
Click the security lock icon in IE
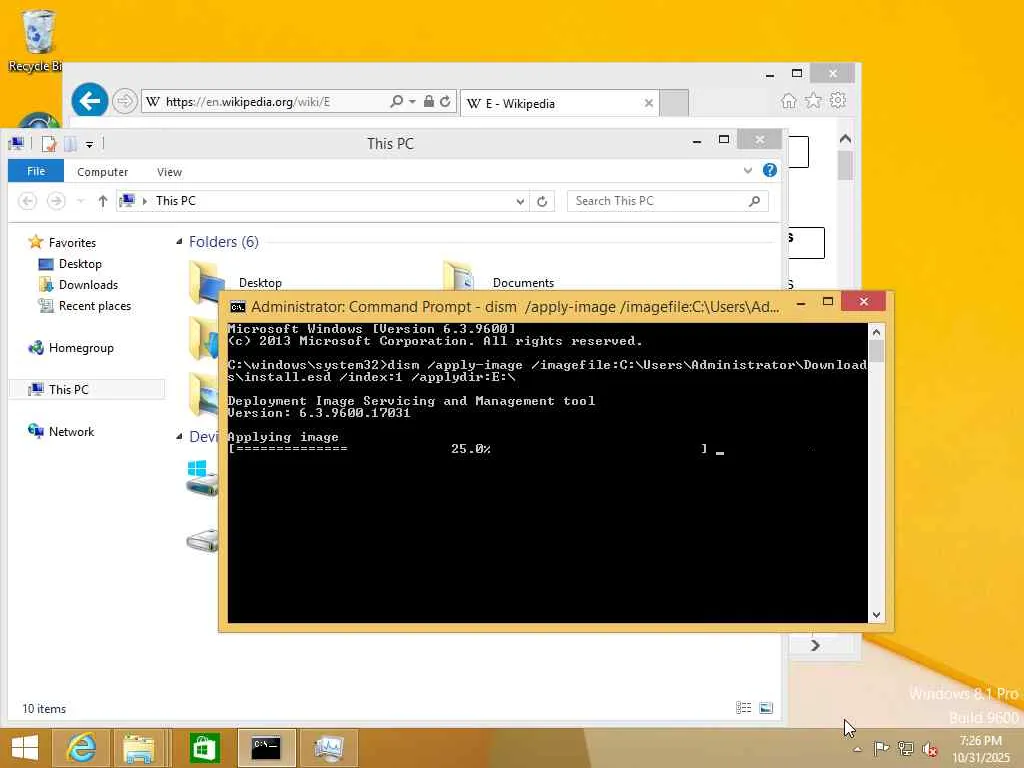pyautogui.click(x=428, y=101)
